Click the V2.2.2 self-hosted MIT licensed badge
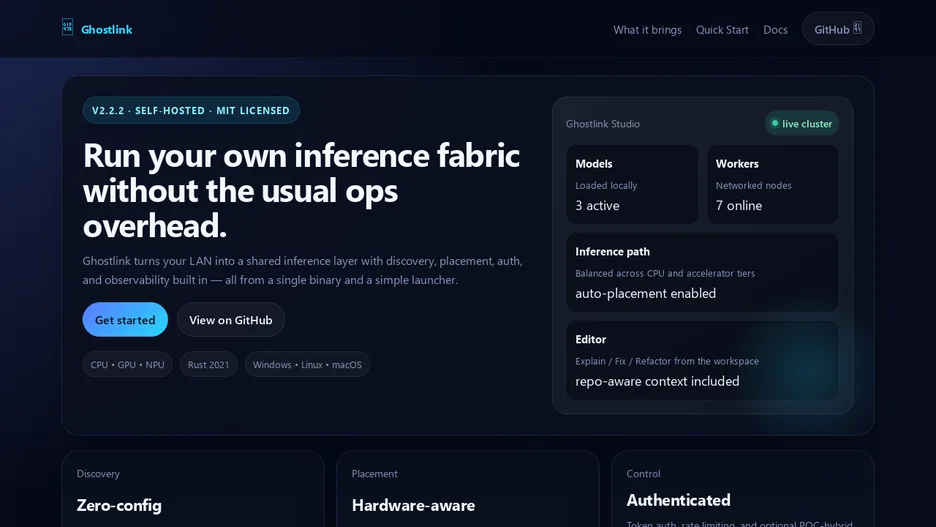936x527 pixels. (x=191, y=110)
